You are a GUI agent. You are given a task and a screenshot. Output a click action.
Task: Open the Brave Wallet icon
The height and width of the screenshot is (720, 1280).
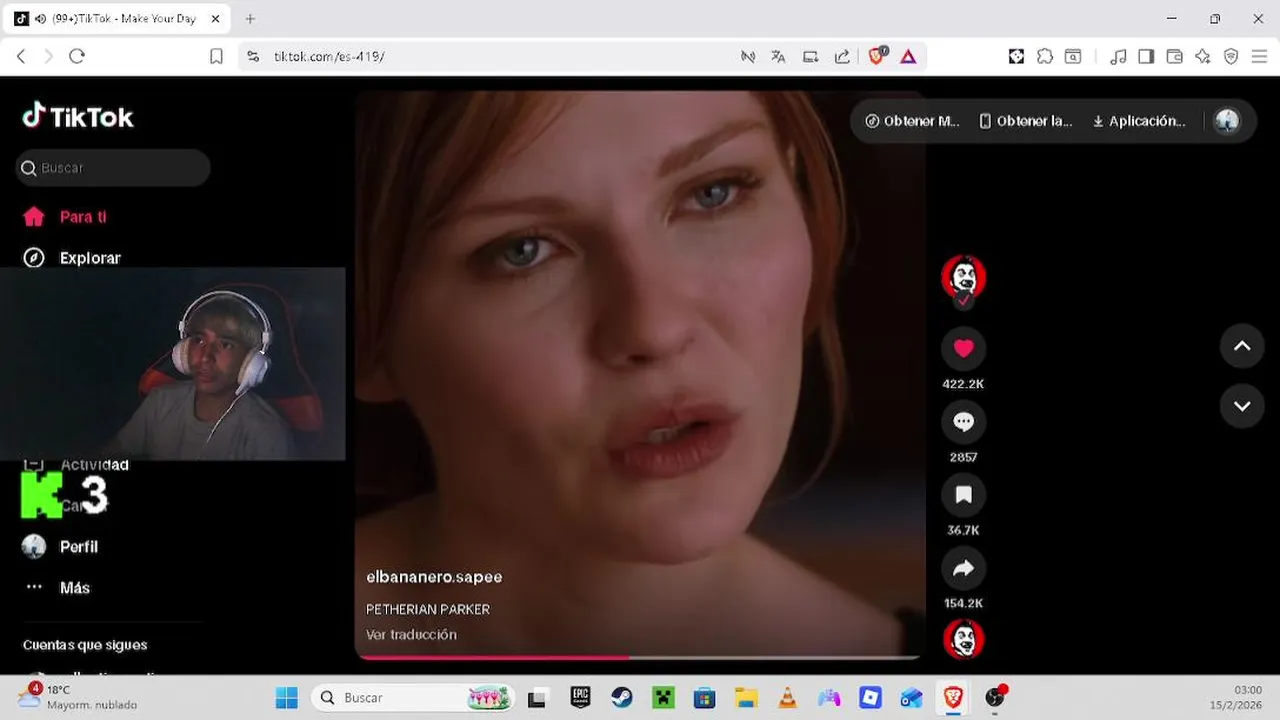(x=1175, y=57)
